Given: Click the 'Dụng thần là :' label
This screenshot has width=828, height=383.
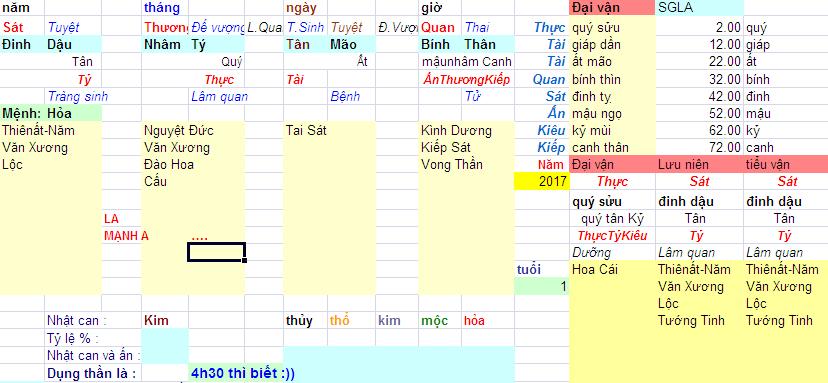Looking at the screenshot, I should 91,373.
